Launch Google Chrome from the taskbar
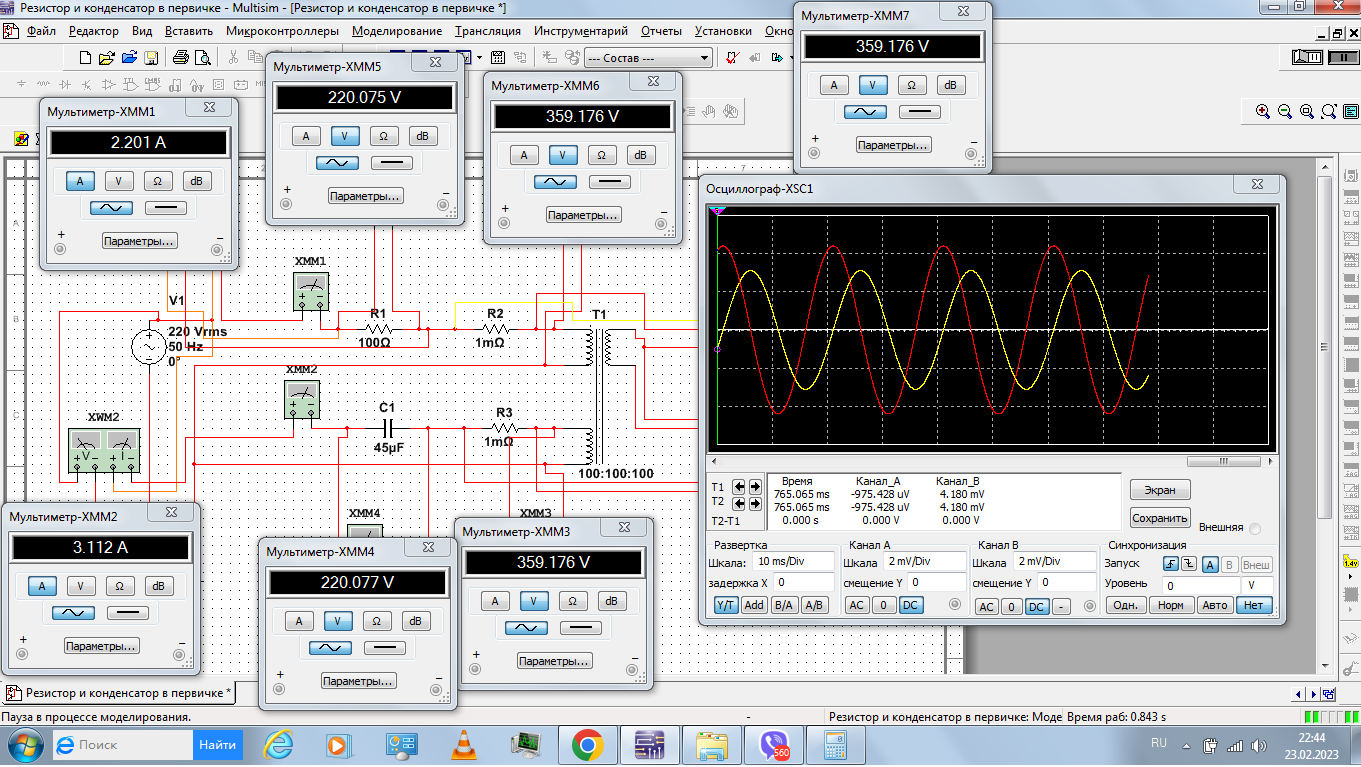This screenshot has height=767, width=1361. (x=586, y=744)
